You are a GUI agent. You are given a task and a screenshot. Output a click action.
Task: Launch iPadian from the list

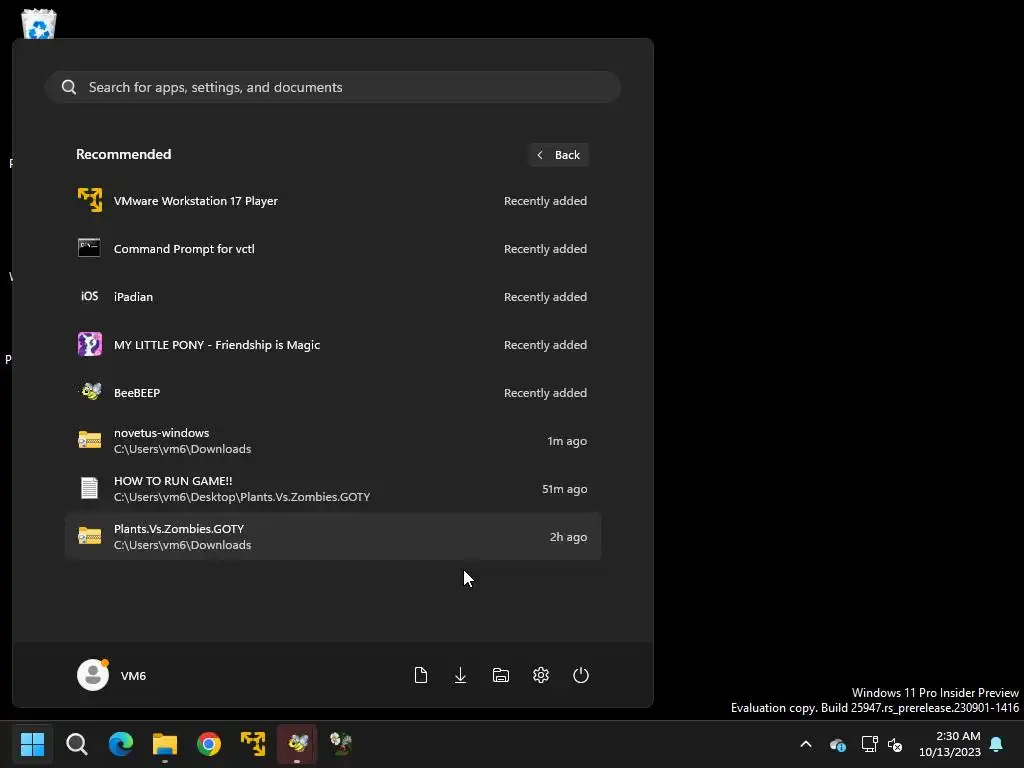tap(332, 296)
